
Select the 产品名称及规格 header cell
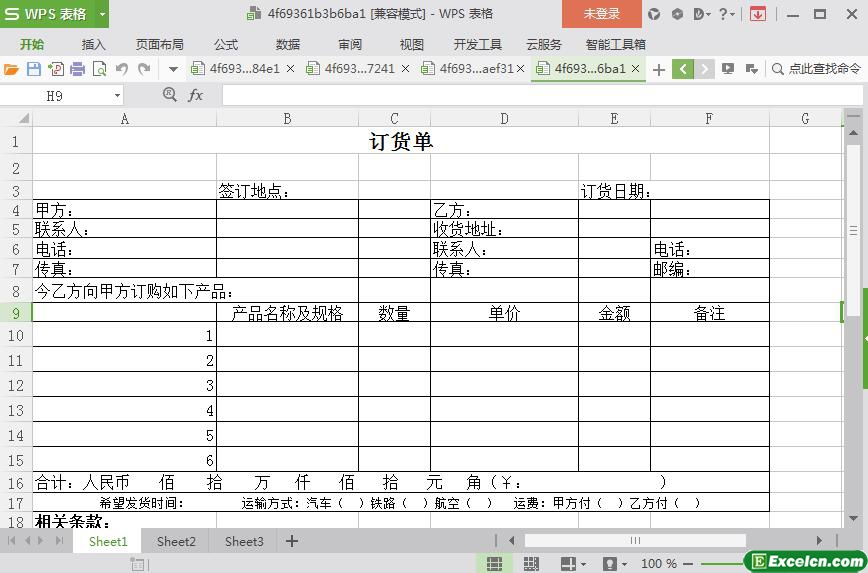point(287,313)
